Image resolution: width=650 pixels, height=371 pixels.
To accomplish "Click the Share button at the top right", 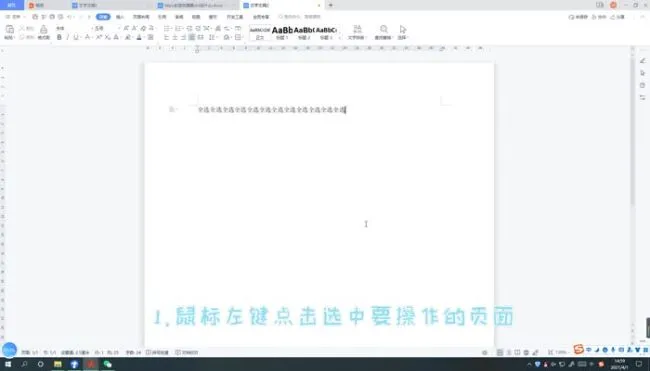I will pos(617,17).
